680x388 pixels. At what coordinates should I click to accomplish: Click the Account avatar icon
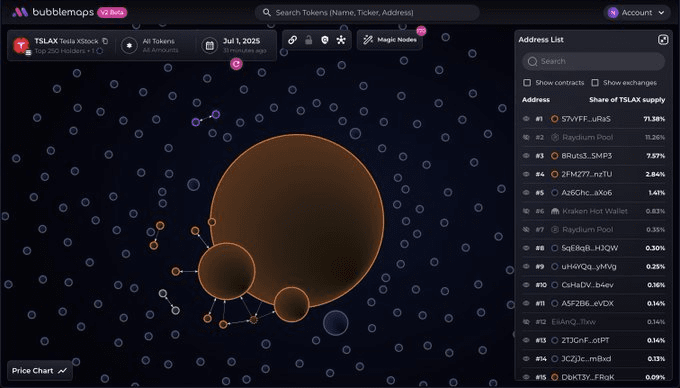(613, 13)
